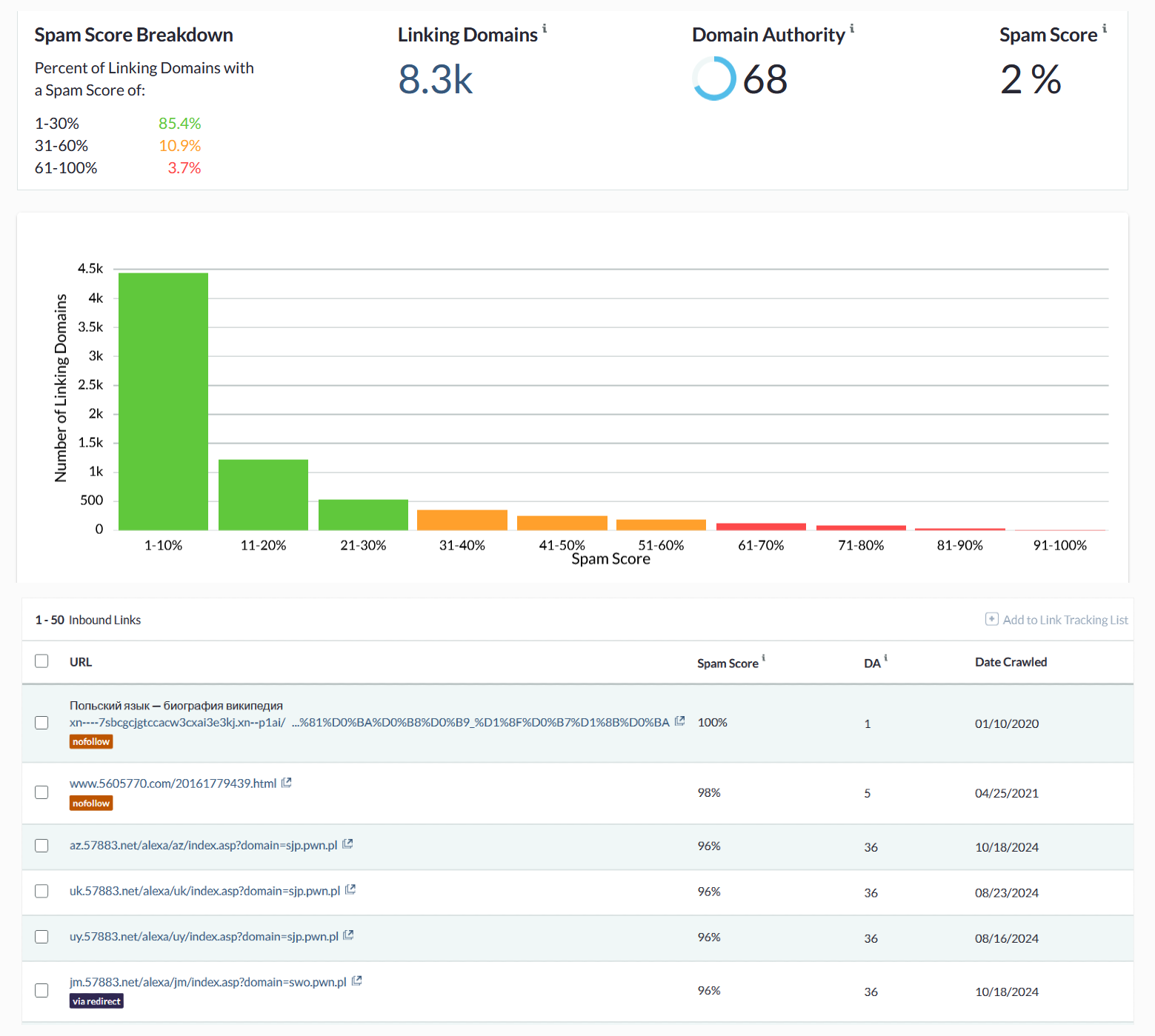Screen dimensions: 1155x1036
Task: Toggle the select-all checkbox in URL header
Action: pyautogui.click(x=41, y=661)
